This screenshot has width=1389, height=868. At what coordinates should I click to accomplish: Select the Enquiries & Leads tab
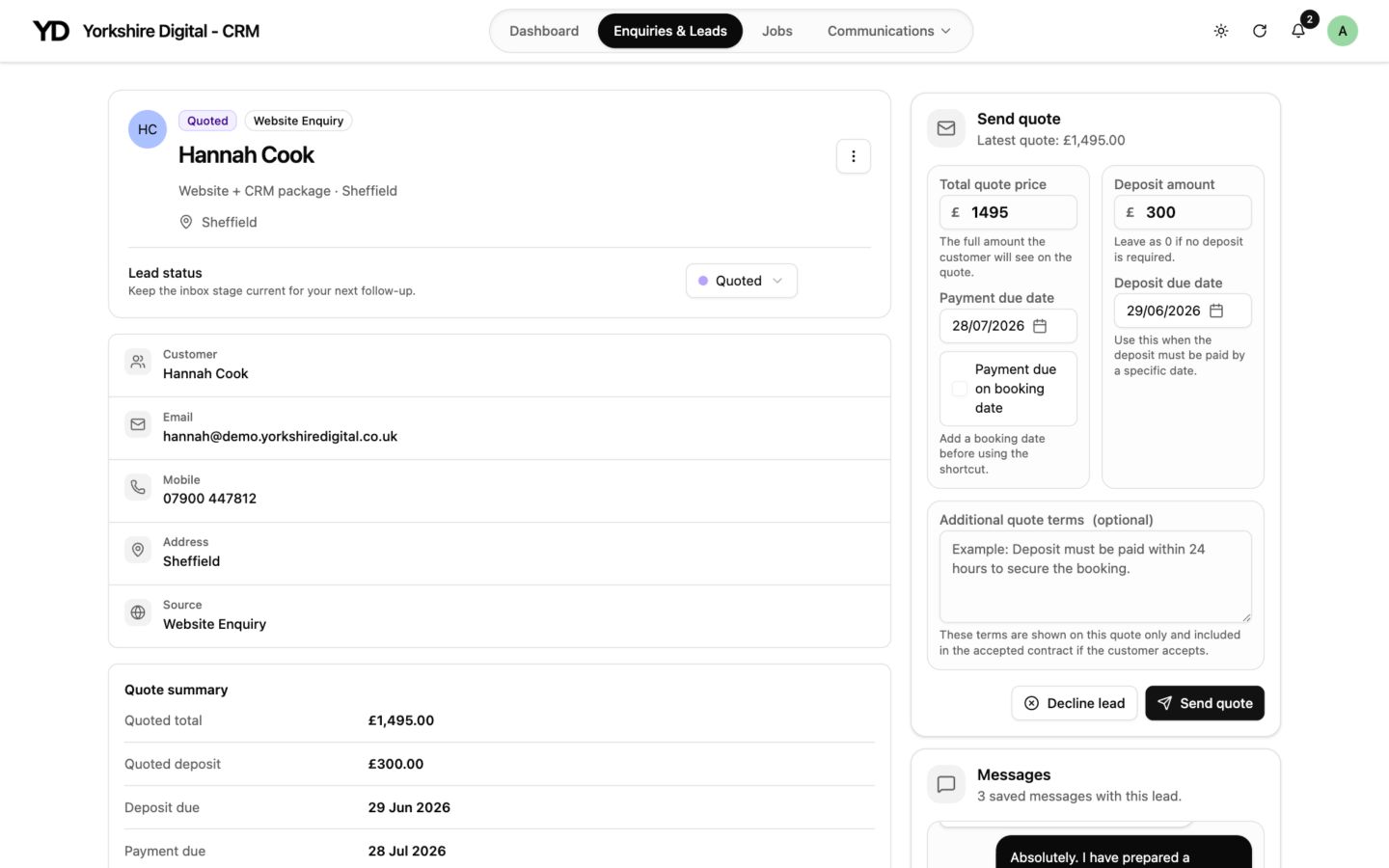[670, 31]
